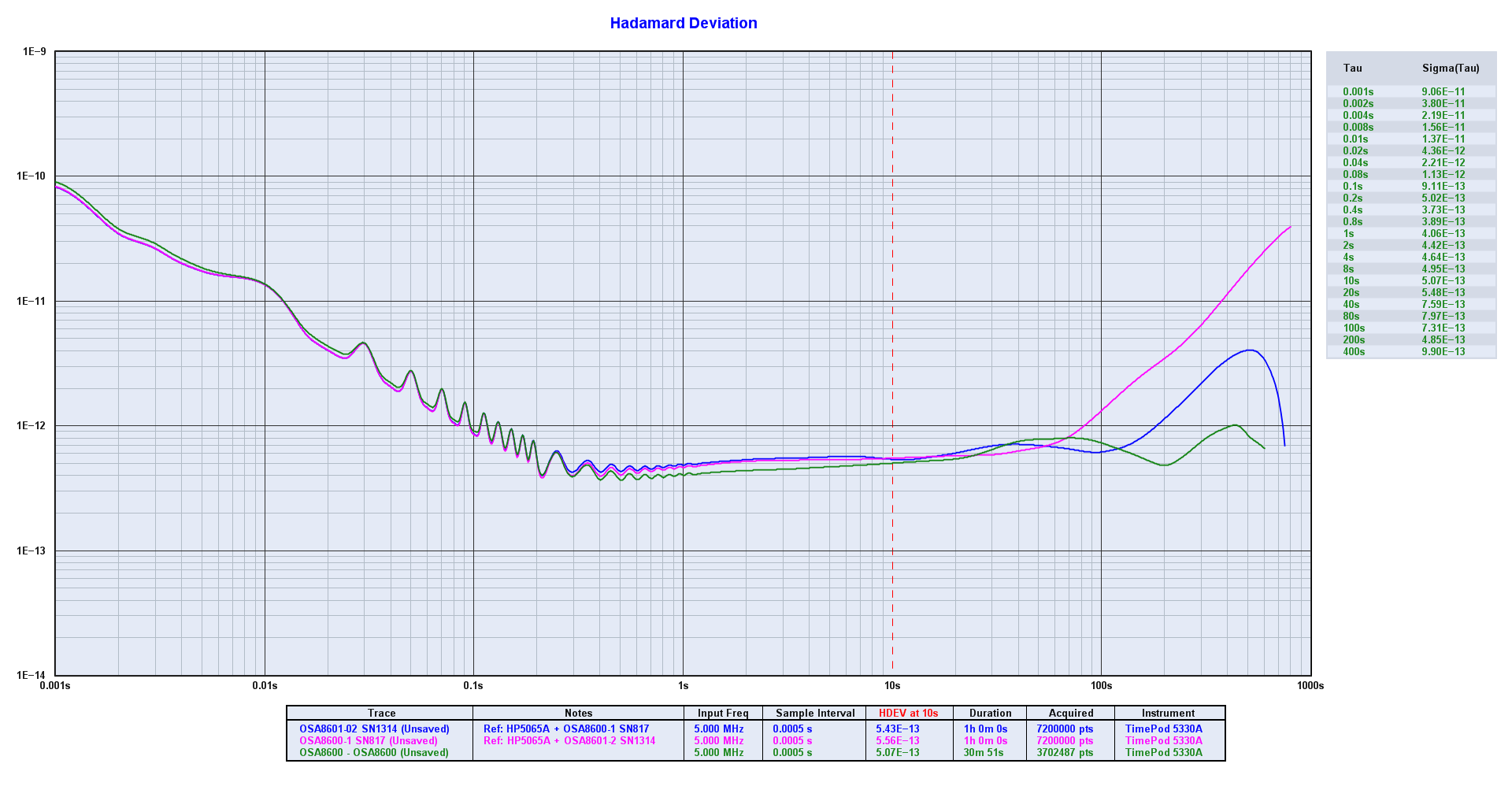Click the acquired value '3702487 pts'
The height and width of the screenshot is (786, 1512).
pyautogui.click(x=1065, y=752)
